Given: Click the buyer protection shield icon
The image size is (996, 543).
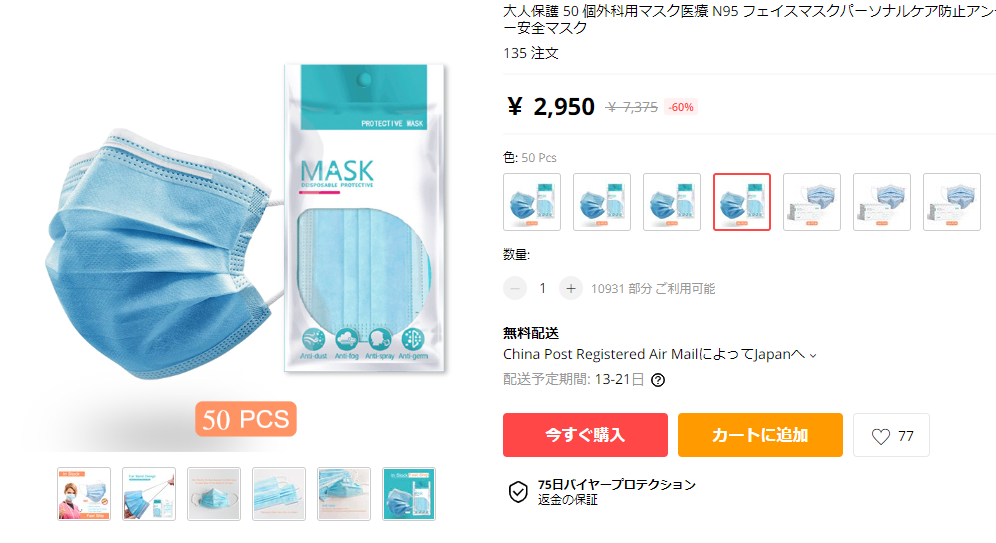Looking at the screenshot, I should point(518,492).
